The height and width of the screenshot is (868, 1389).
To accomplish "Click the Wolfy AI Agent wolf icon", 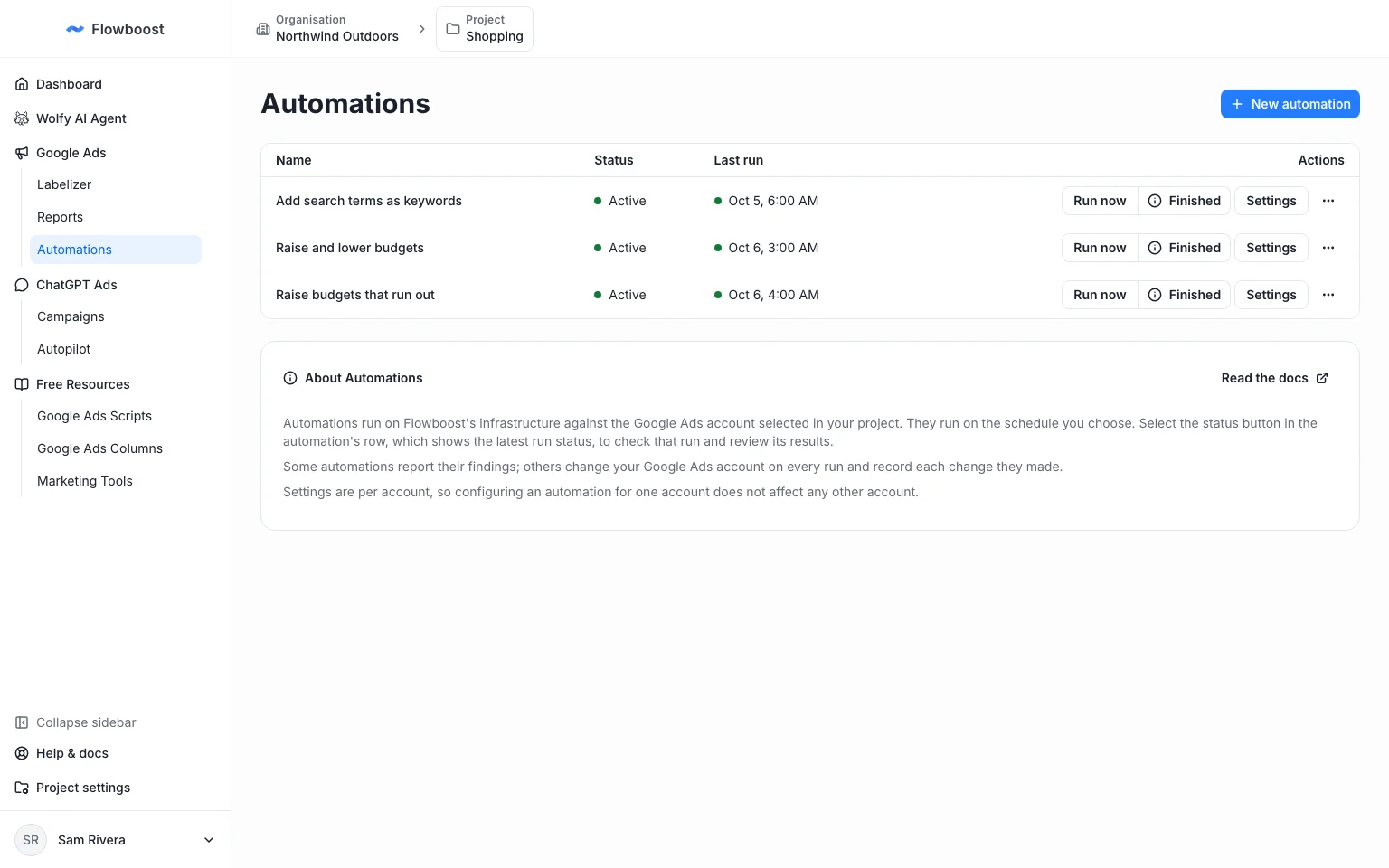I will (22, 118).
